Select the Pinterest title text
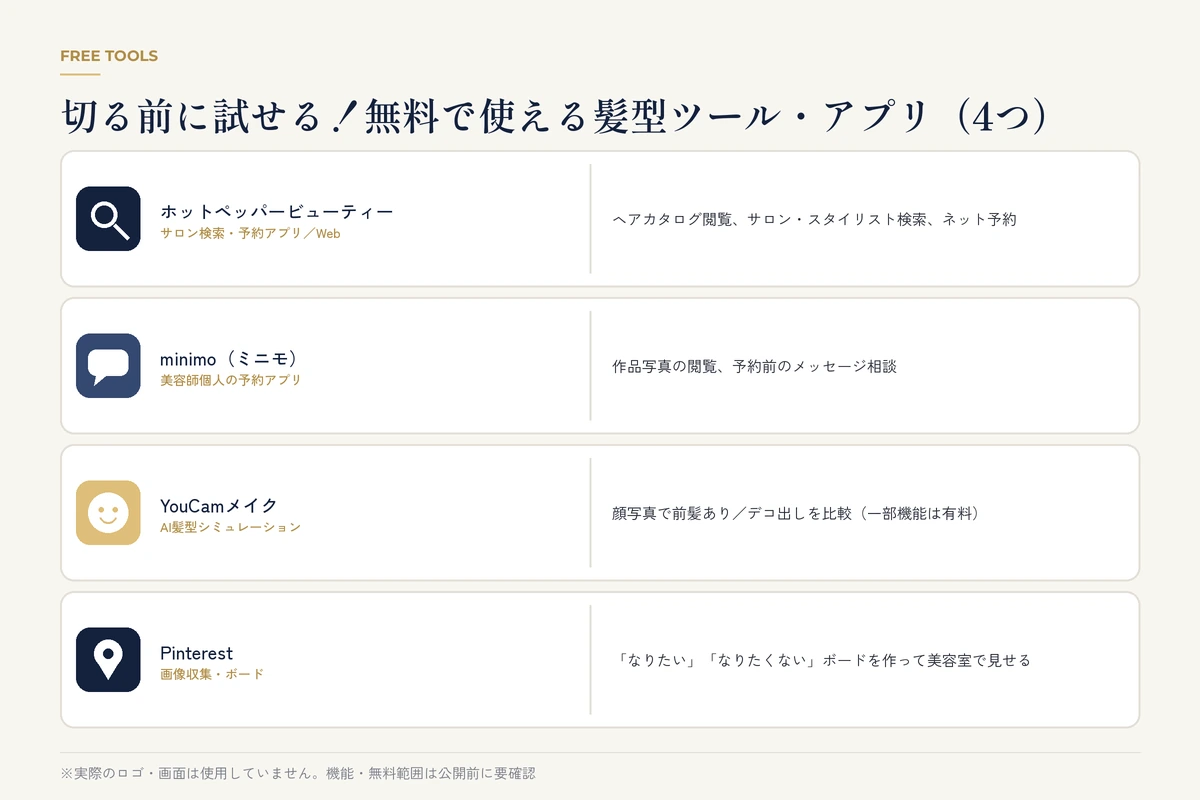The width and height of the screenshot is (1200, 800). coord(196,653)
